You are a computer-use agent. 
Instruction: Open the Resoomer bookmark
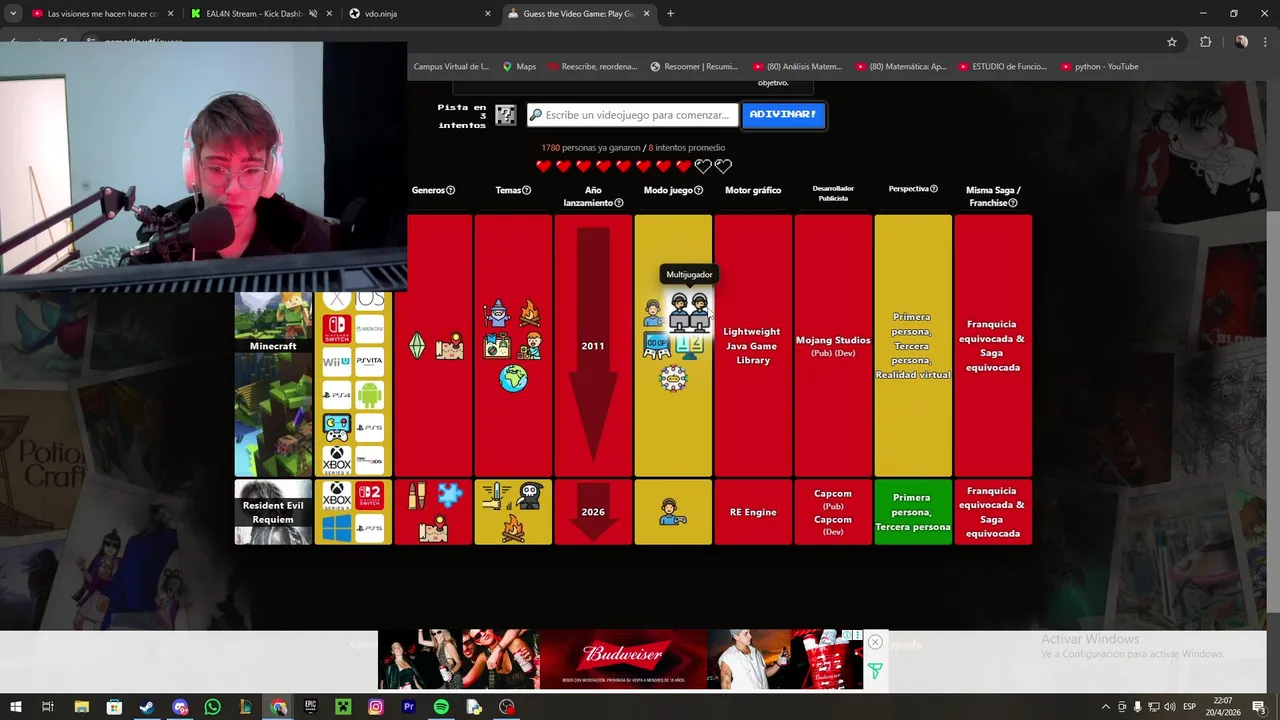(693, 67)
